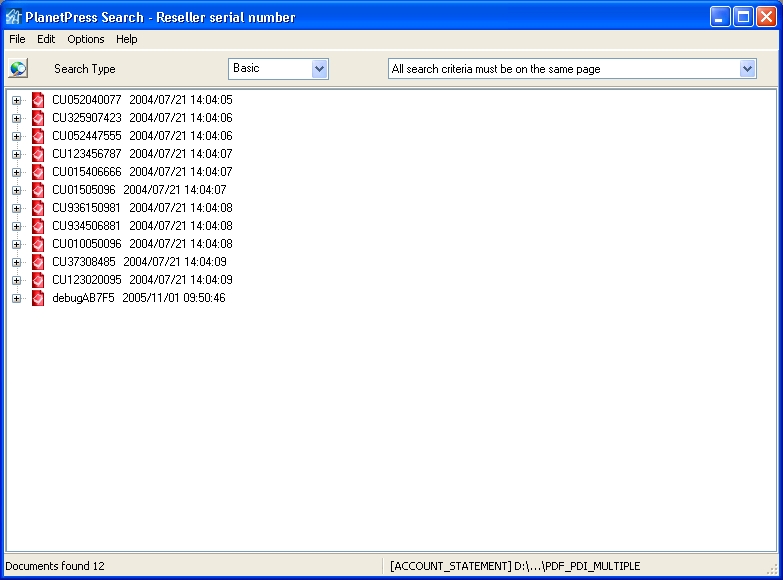783x580 pixels.
Task: Select the row CU010050096 2004/07/21 14:04:08
Action: coord(142,244)
